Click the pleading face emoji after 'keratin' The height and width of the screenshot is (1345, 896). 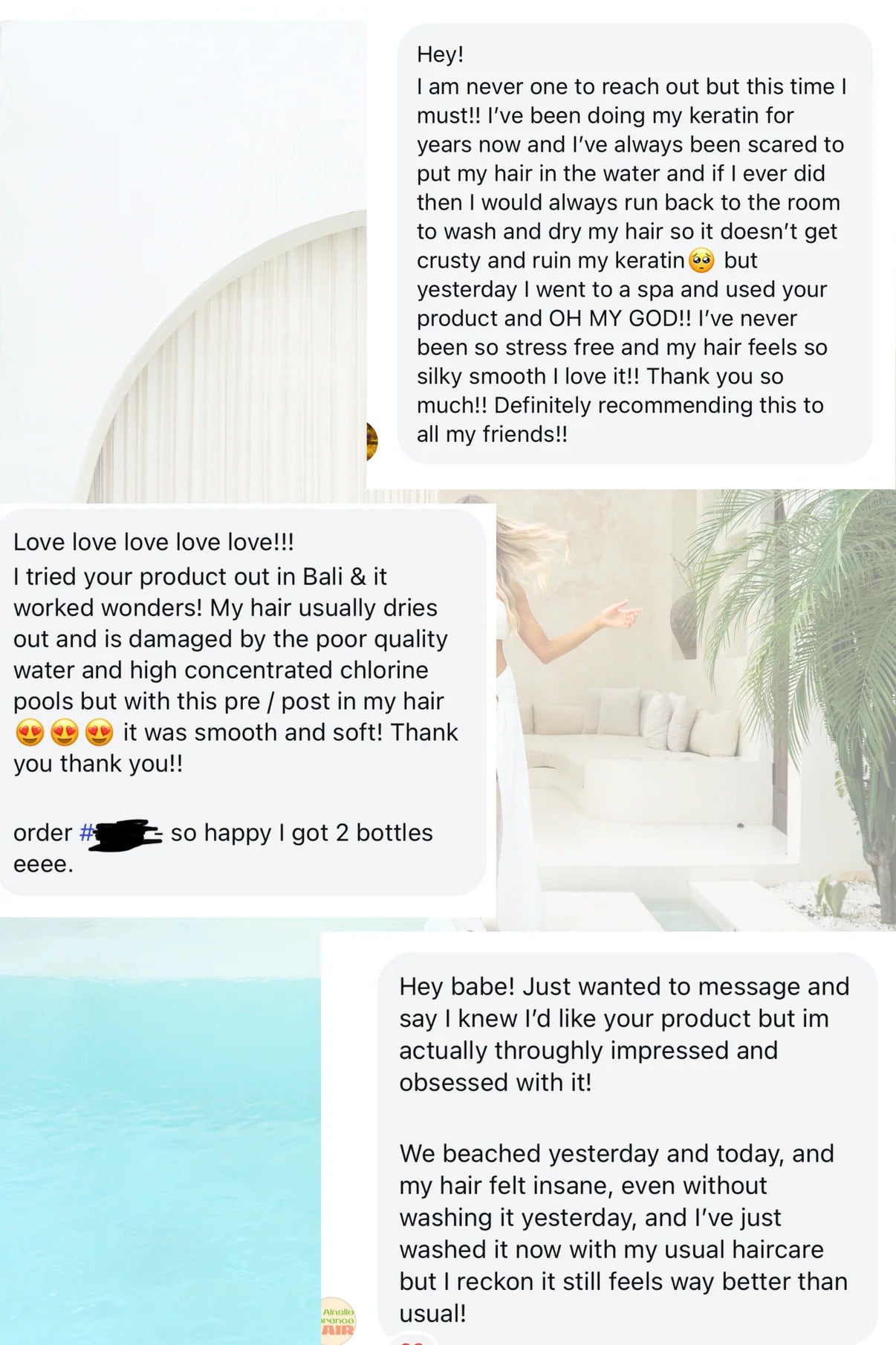coord(701,261)
